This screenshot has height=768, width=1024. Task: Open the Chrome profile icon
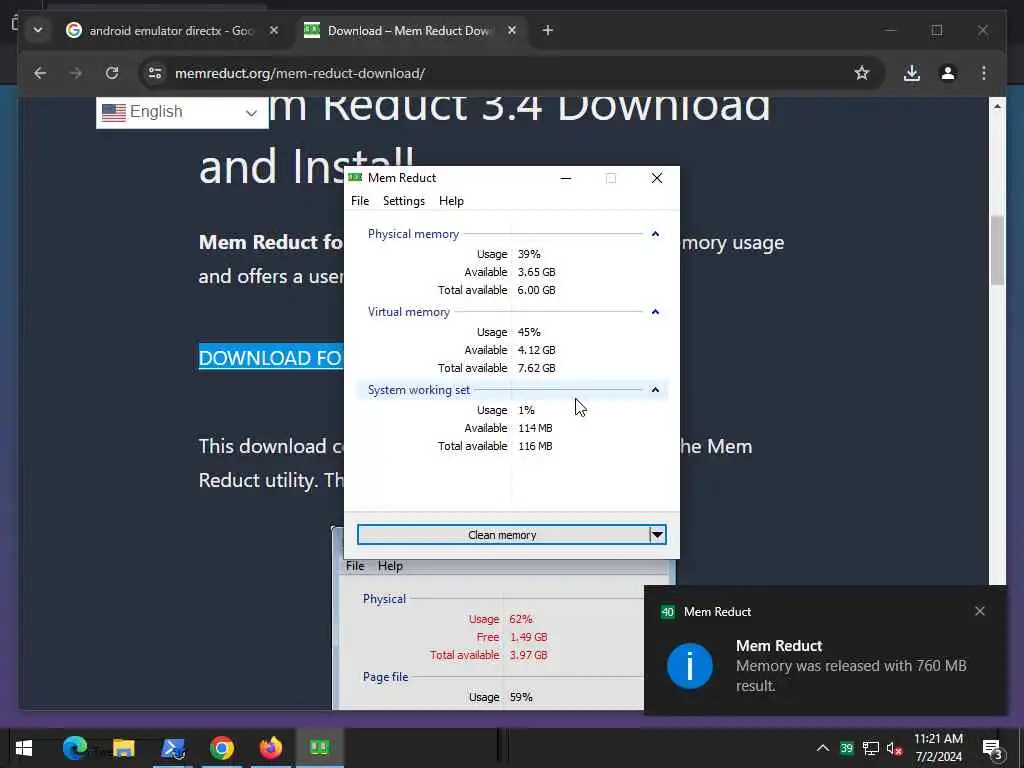tap(948, 73)
